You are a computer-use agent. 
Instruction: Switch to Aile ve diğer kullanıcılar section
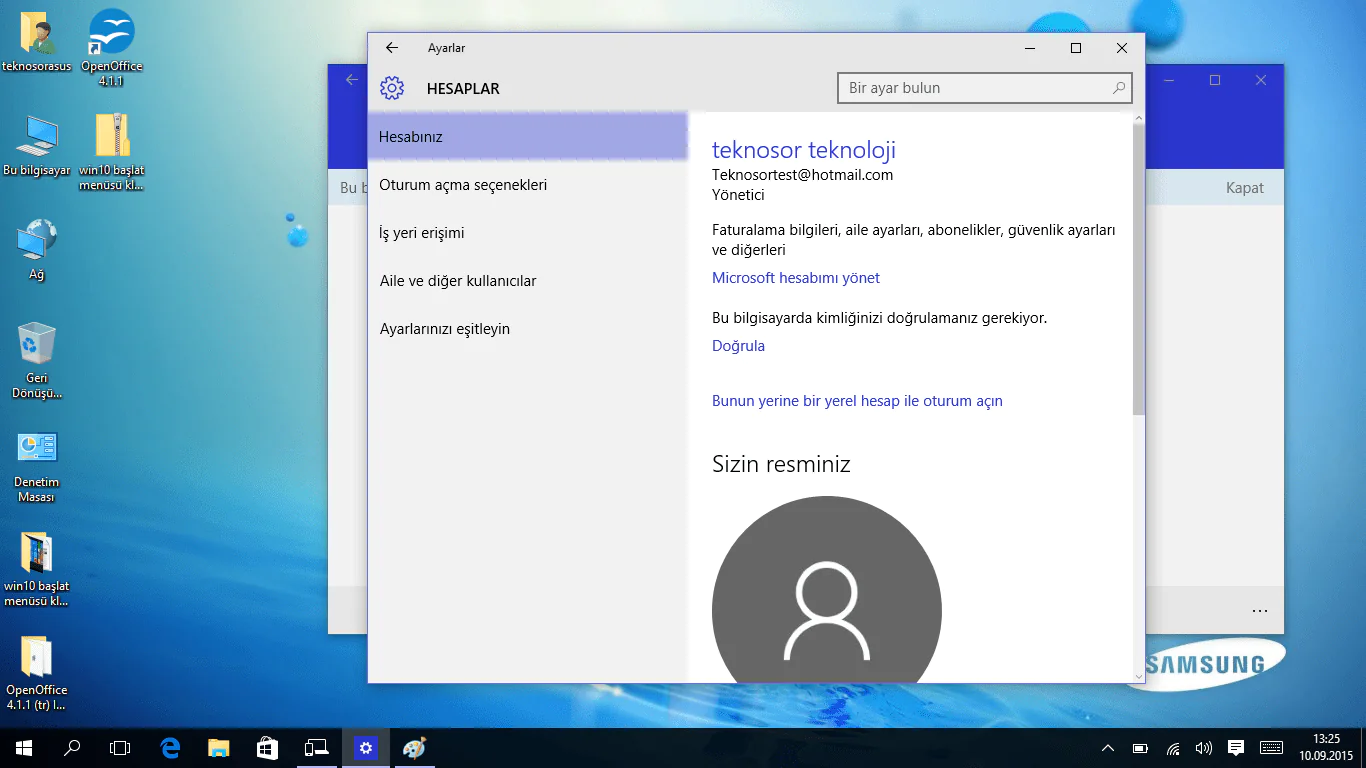click(x=458, y=280)
